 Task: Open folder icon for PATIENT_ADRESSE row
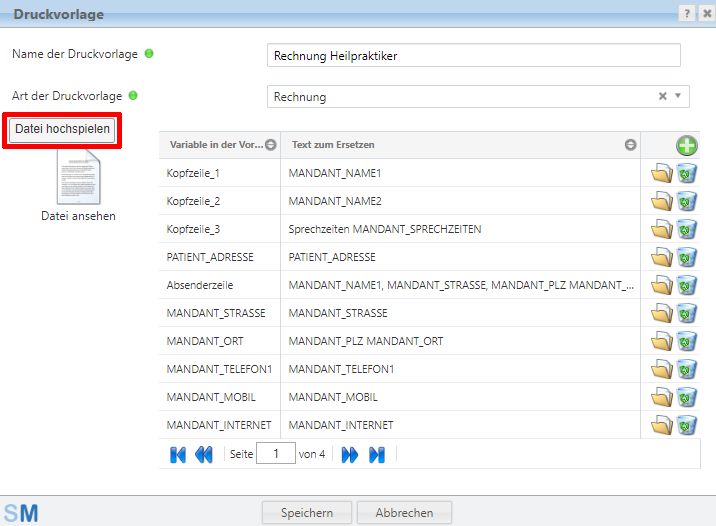661,258
